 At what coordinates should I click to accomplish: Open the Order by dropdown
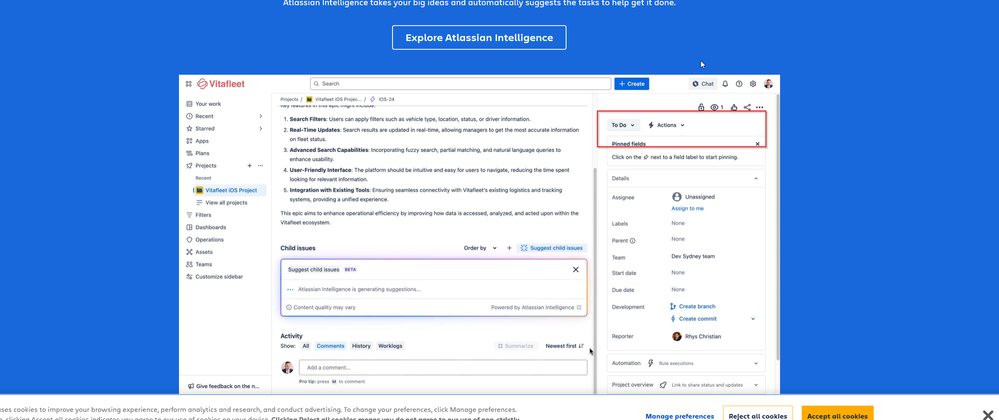coord(480,248)
